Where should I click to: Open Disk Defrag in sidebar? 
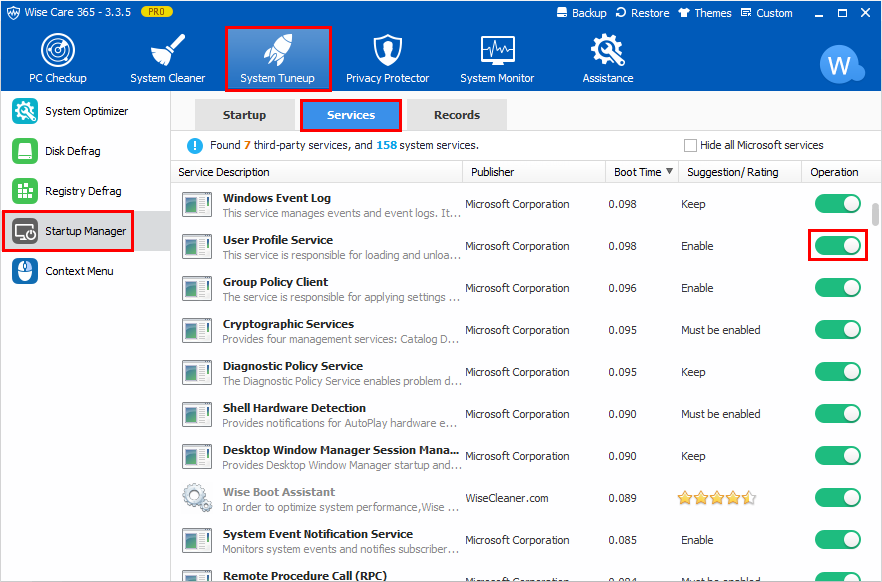(56, 151)
